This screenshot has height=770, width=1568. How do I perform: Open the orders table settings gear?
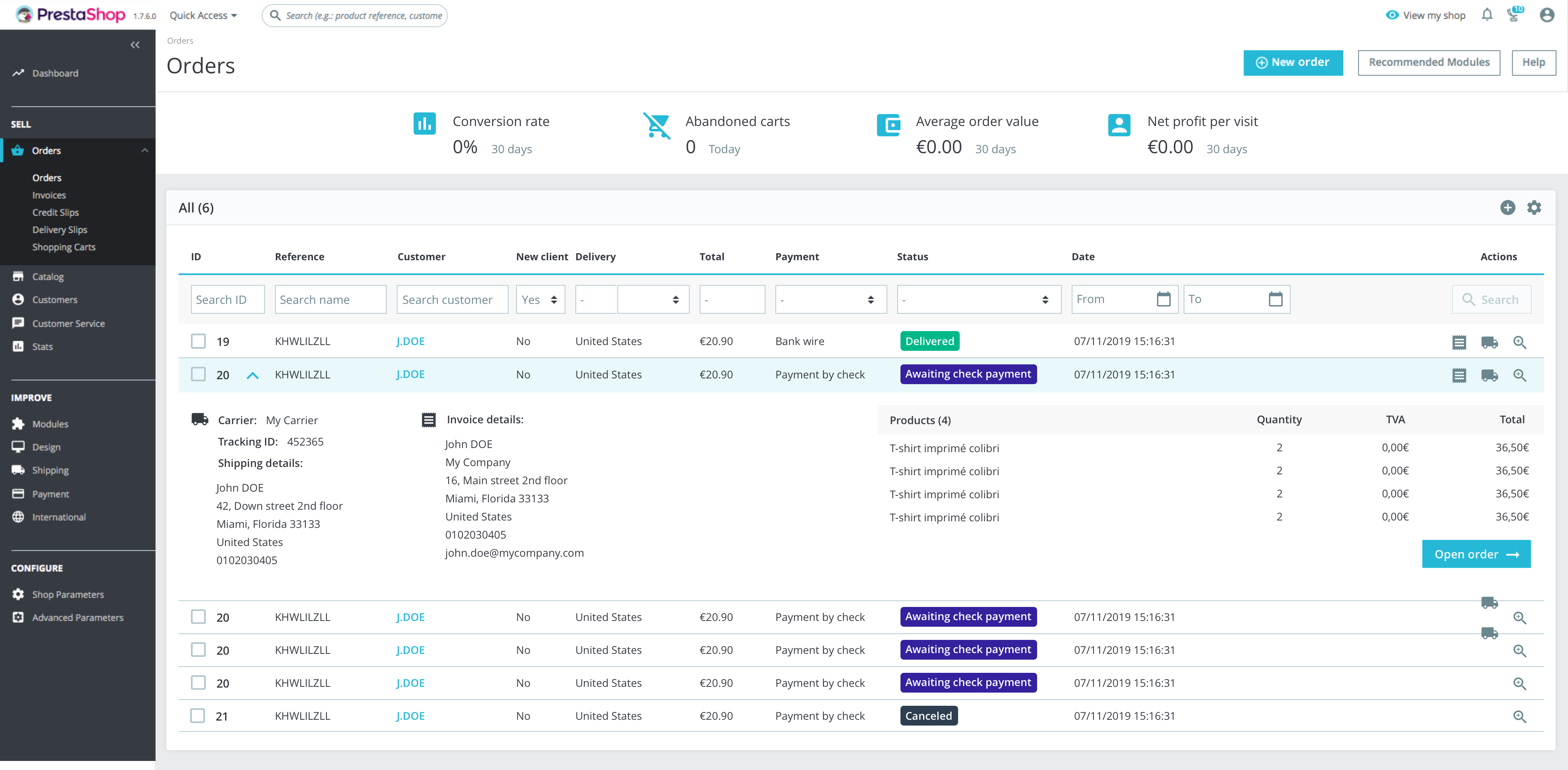pyautogui.click(x=1534, y=208)
